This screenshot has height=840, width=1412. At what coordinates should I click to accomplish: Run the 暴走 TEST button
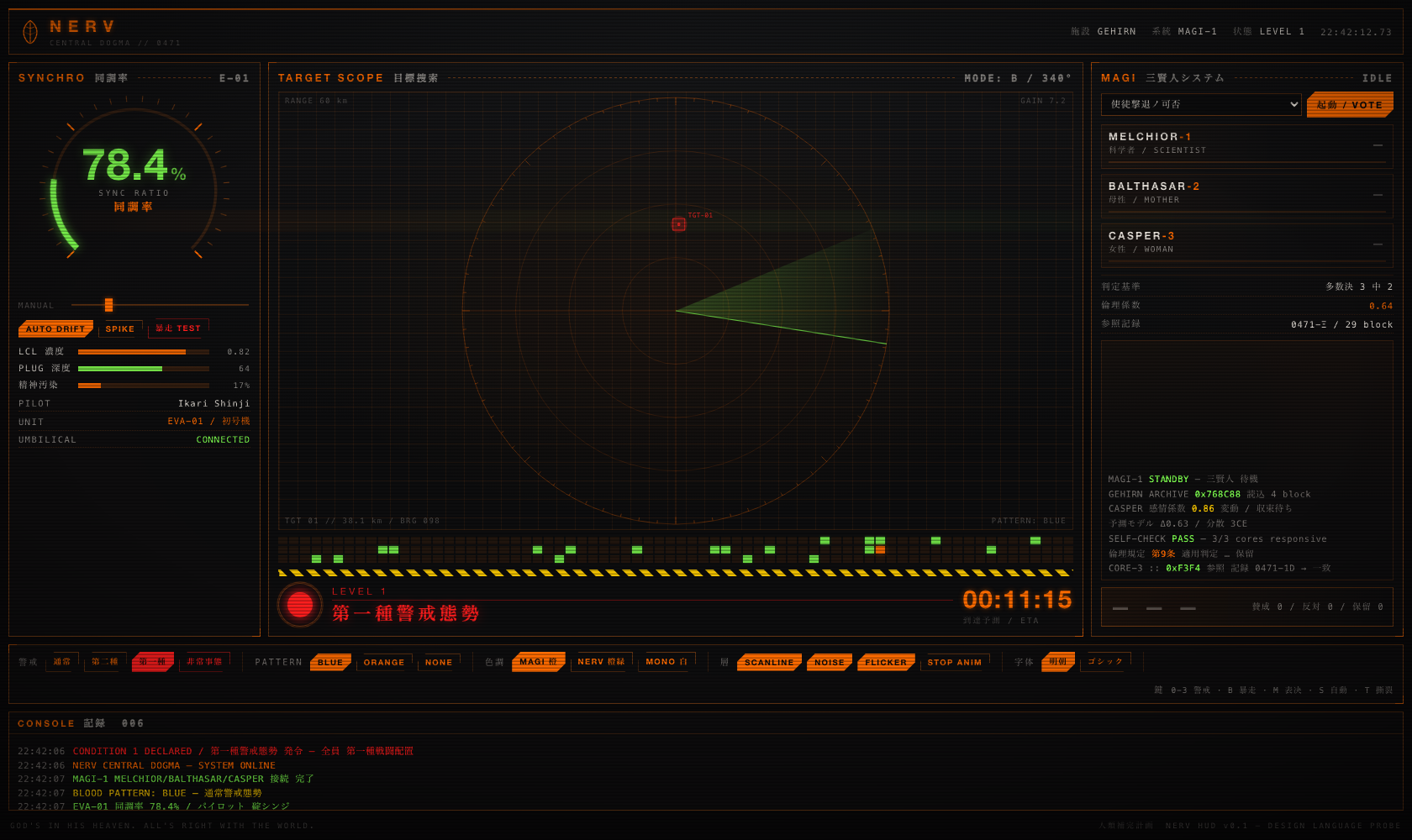click(x=178, y=328)
